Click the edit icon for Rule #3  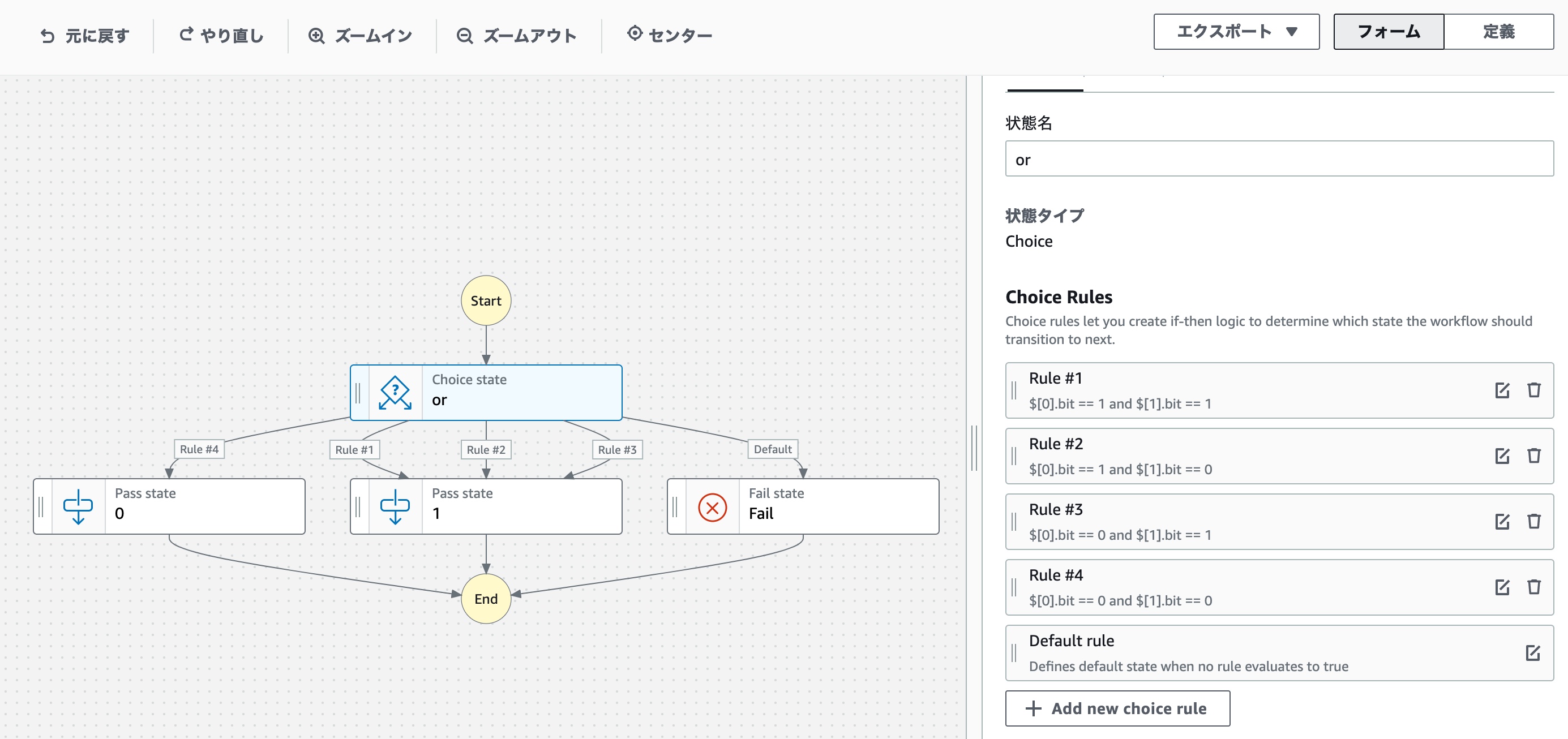pyautogui.click(x=1502, y=521)
